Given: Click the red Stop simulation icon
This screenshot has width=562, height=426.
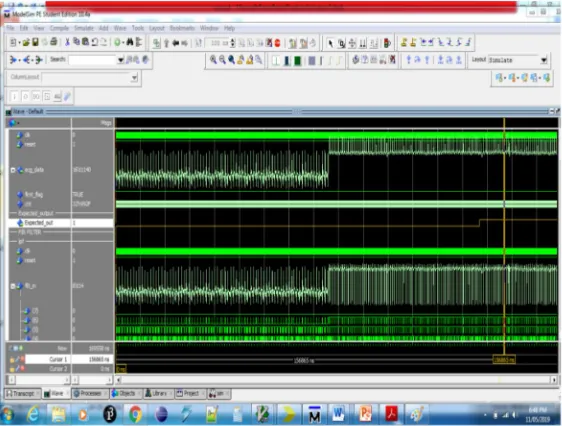Looking at the screenshot, I should pos(277,43).
